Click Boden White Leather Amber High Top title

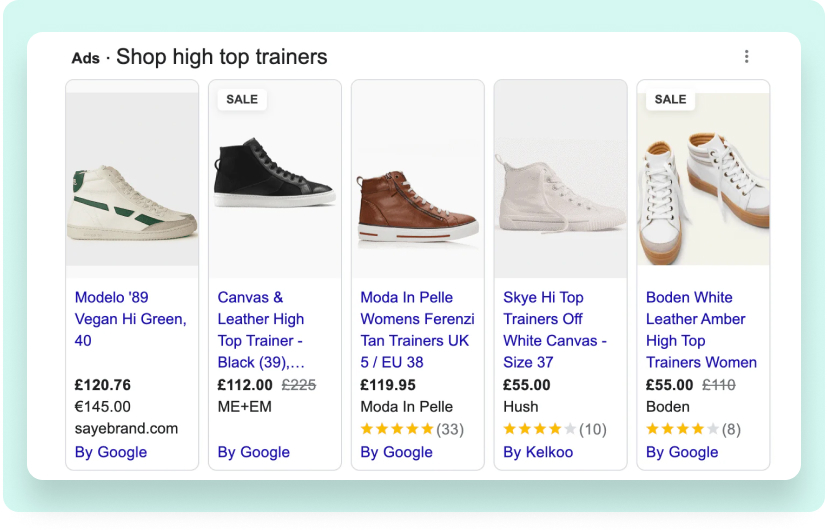tap(701, 329)
